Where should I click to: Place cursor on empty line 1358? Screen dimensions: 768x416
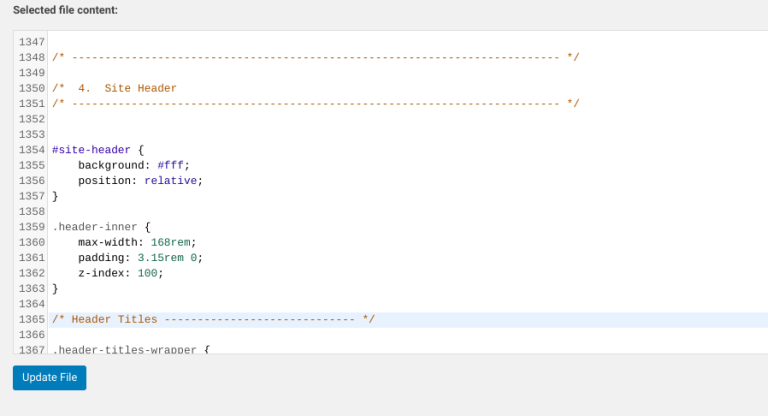(200, 211)
